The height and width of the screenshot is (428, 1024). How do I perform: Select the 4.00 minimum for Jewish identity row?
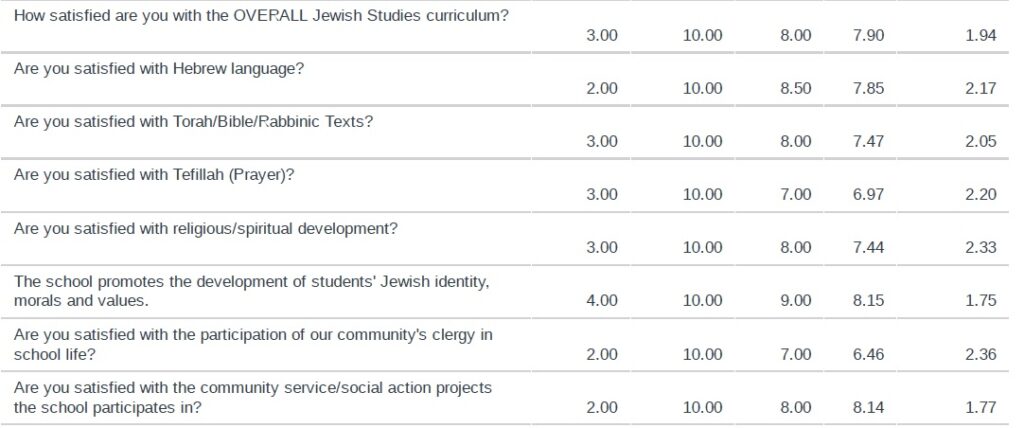click(601, 301)
